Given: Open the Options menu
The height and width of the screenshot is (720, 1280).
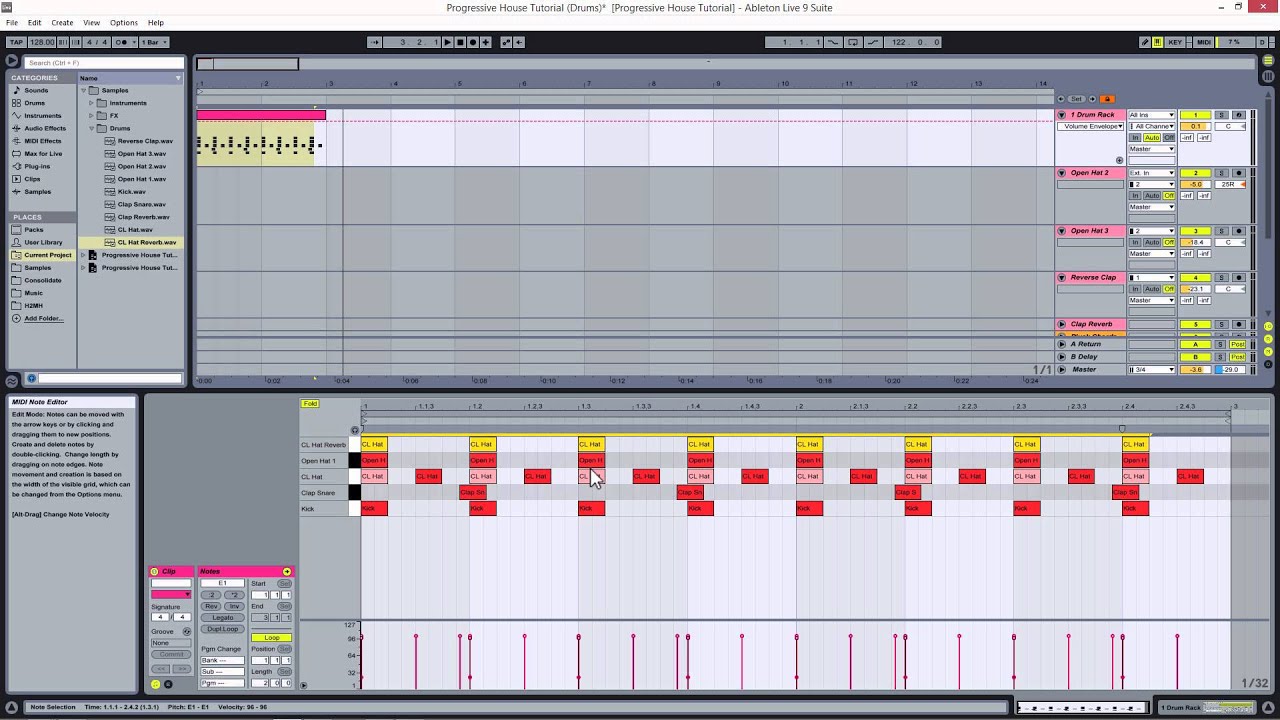Looking at the screenshot, I should tap(124, 22).
